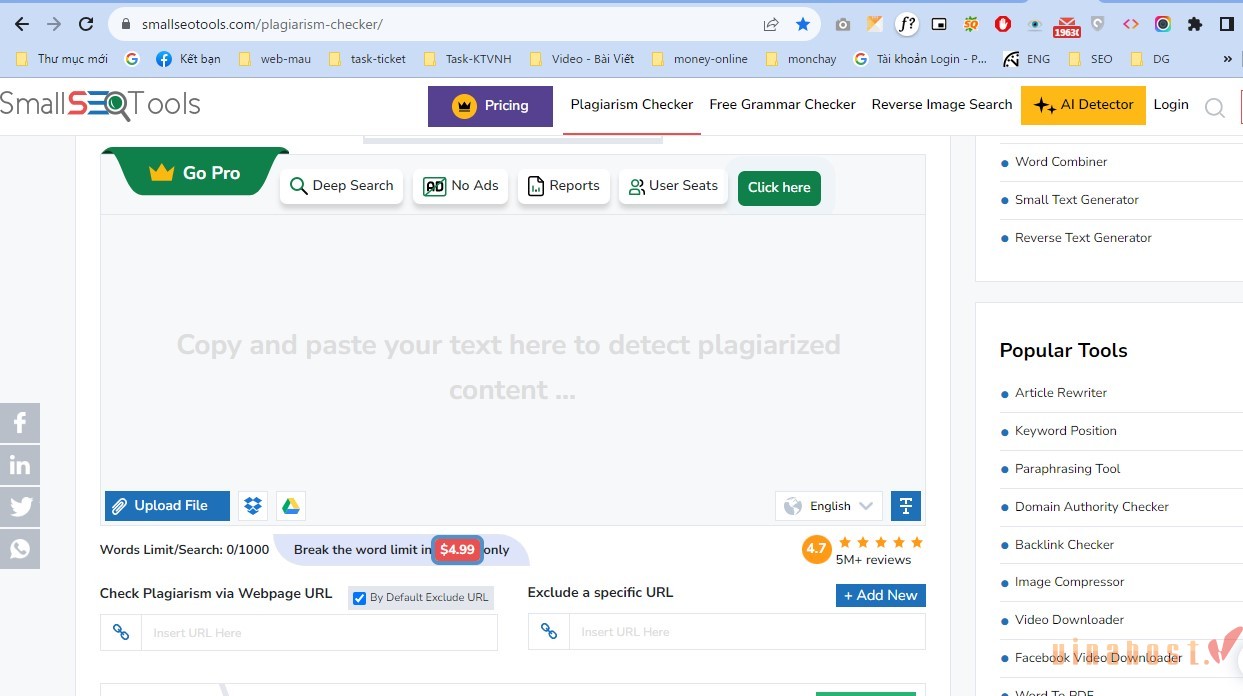The width and height of the screenshot is (1243, 696).
Task: Share via the Twitter sidebar icon
Action: click(x=20, y=506)
